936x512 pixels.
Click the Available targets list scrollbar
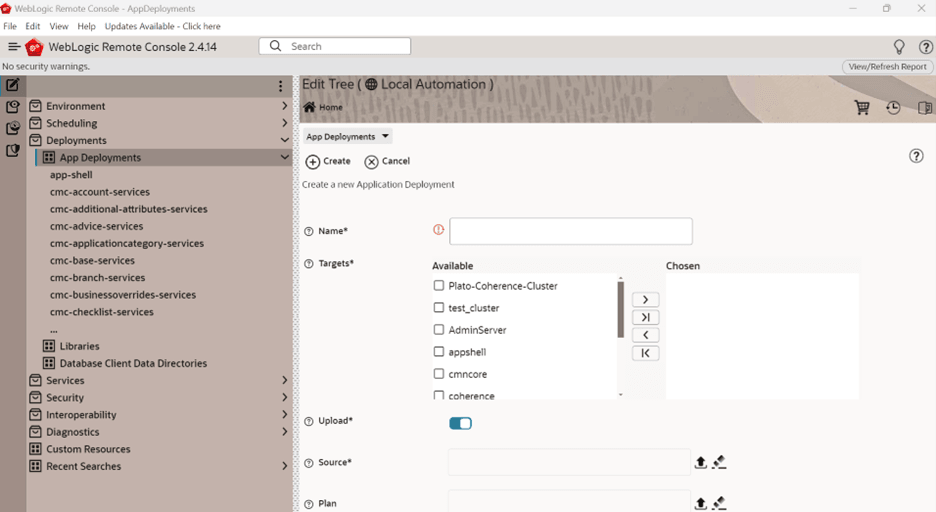pyautogui.click(x=621, y=310)
